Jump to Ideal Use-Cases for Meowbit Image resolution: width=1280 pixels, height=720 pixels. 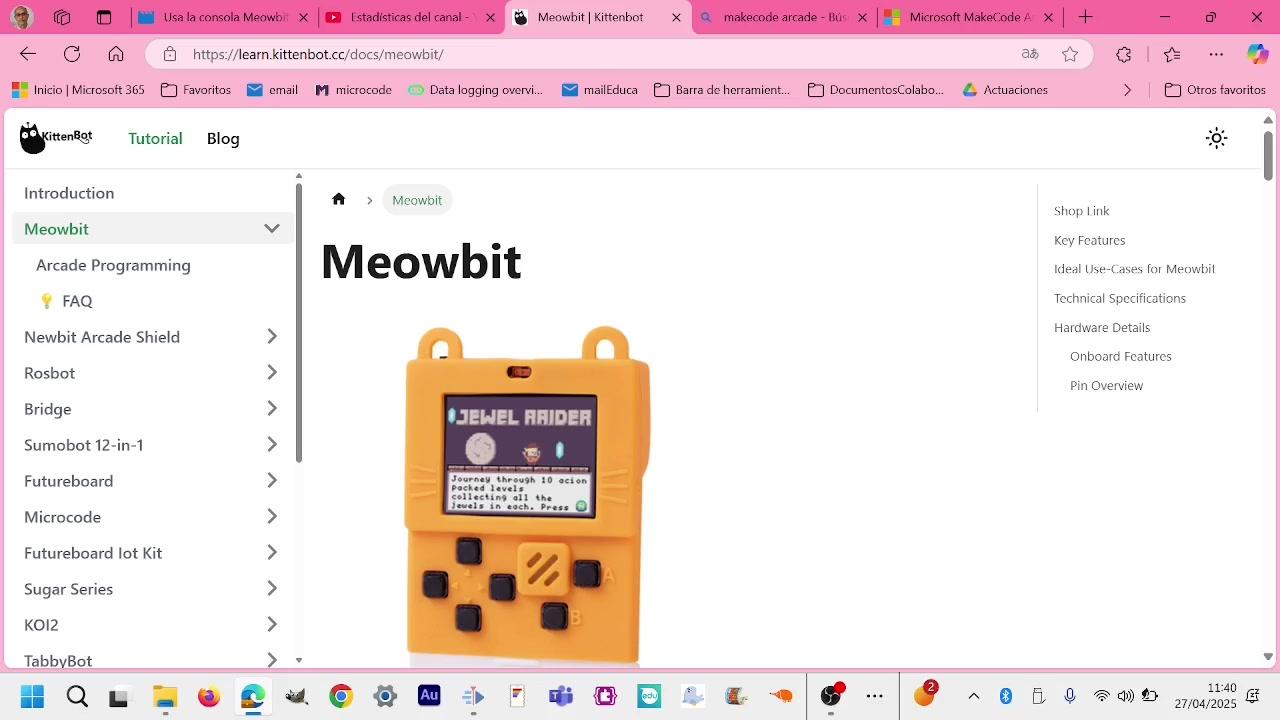1135,269
